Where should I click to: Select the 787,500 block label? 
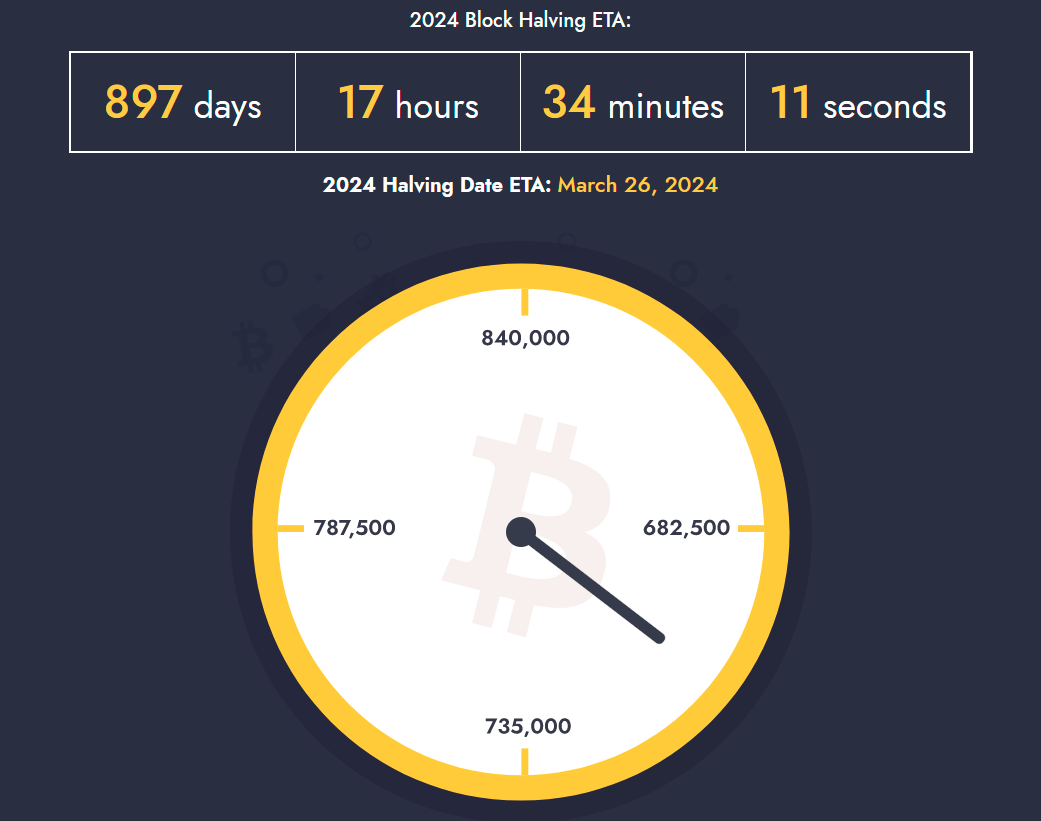[355, 528]
